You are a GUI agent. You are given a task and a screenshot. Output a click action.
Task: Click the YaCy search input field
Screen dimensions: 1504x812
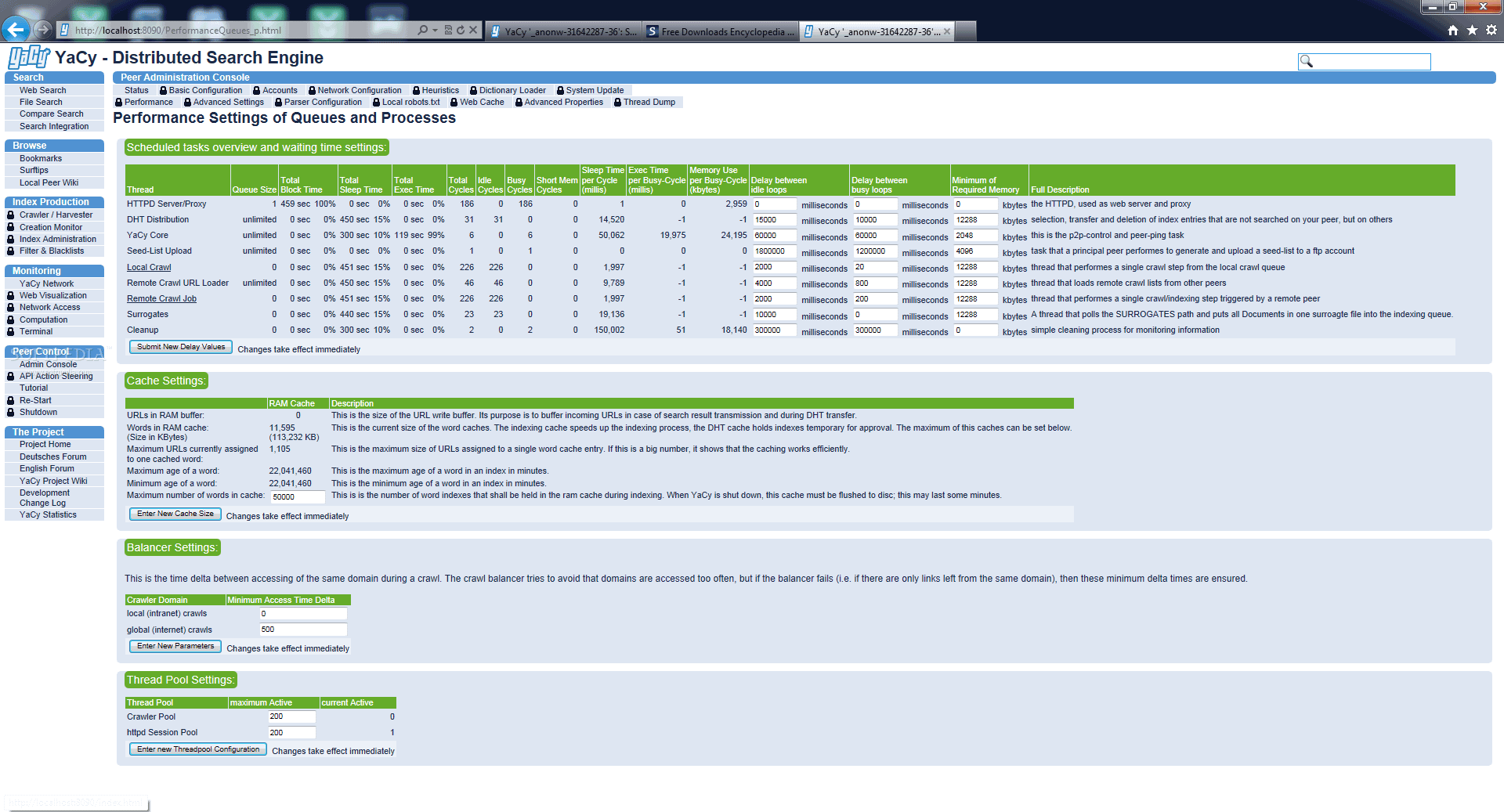1365,61
